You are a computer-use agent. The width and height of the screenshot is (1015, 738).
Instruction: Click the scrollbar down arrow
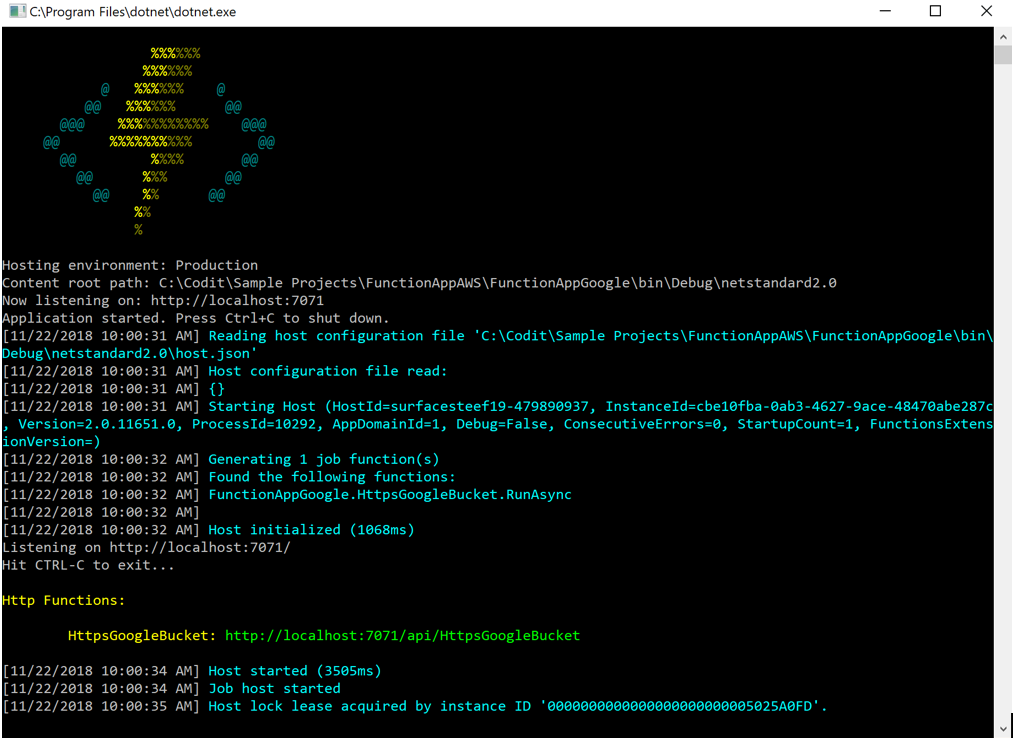click(x=1004, y=728)
